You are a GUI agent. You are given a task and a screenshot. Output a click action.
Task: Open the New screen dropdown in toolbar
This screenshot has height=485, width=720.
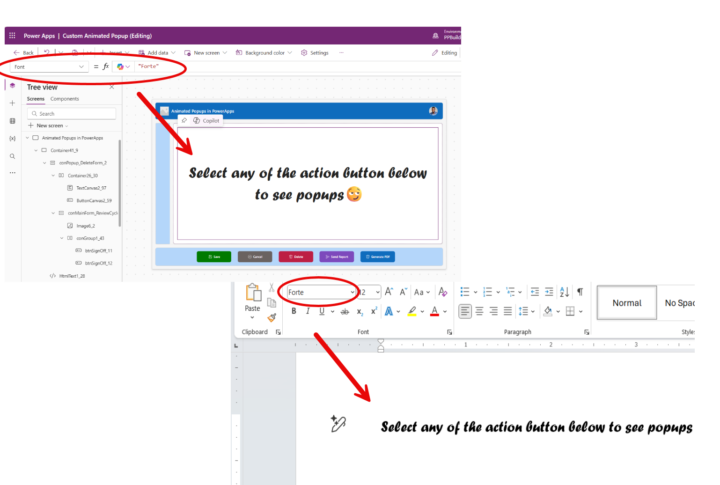[205, 53]
